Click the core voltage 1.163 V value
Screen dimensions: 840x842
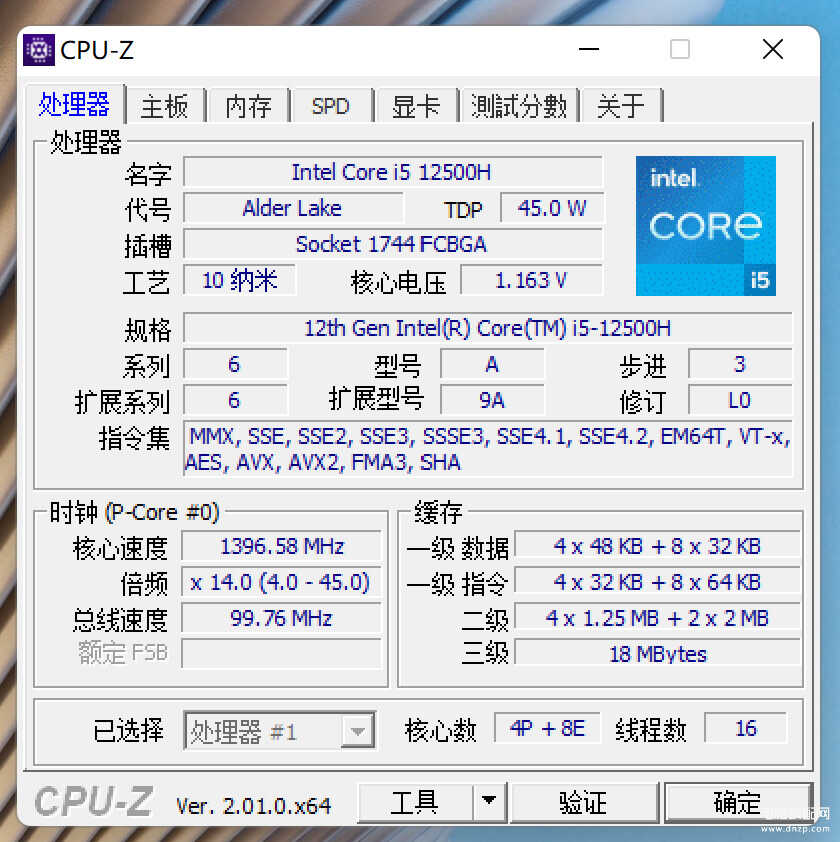(x=531, y=280)
